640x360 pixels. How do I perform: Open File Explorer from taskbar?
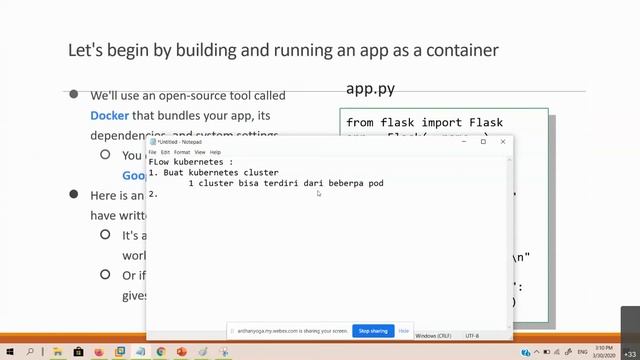(x=58, y=352)
